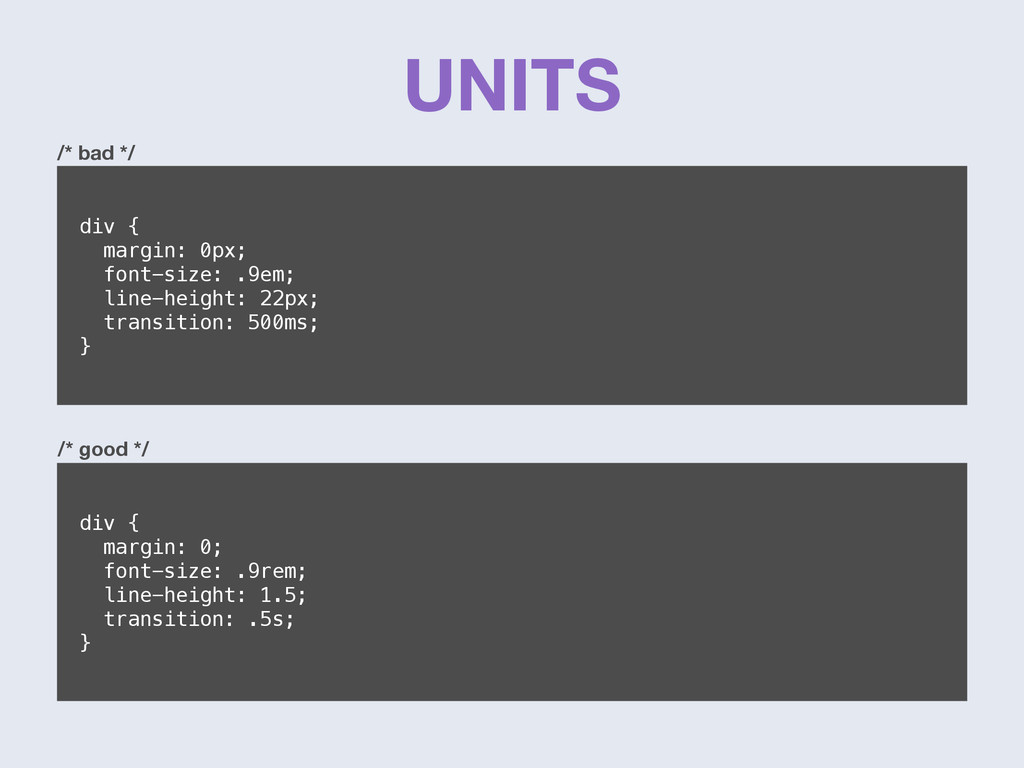Click the /* good */ comment label
The image size is (1024, 768).
103,449
